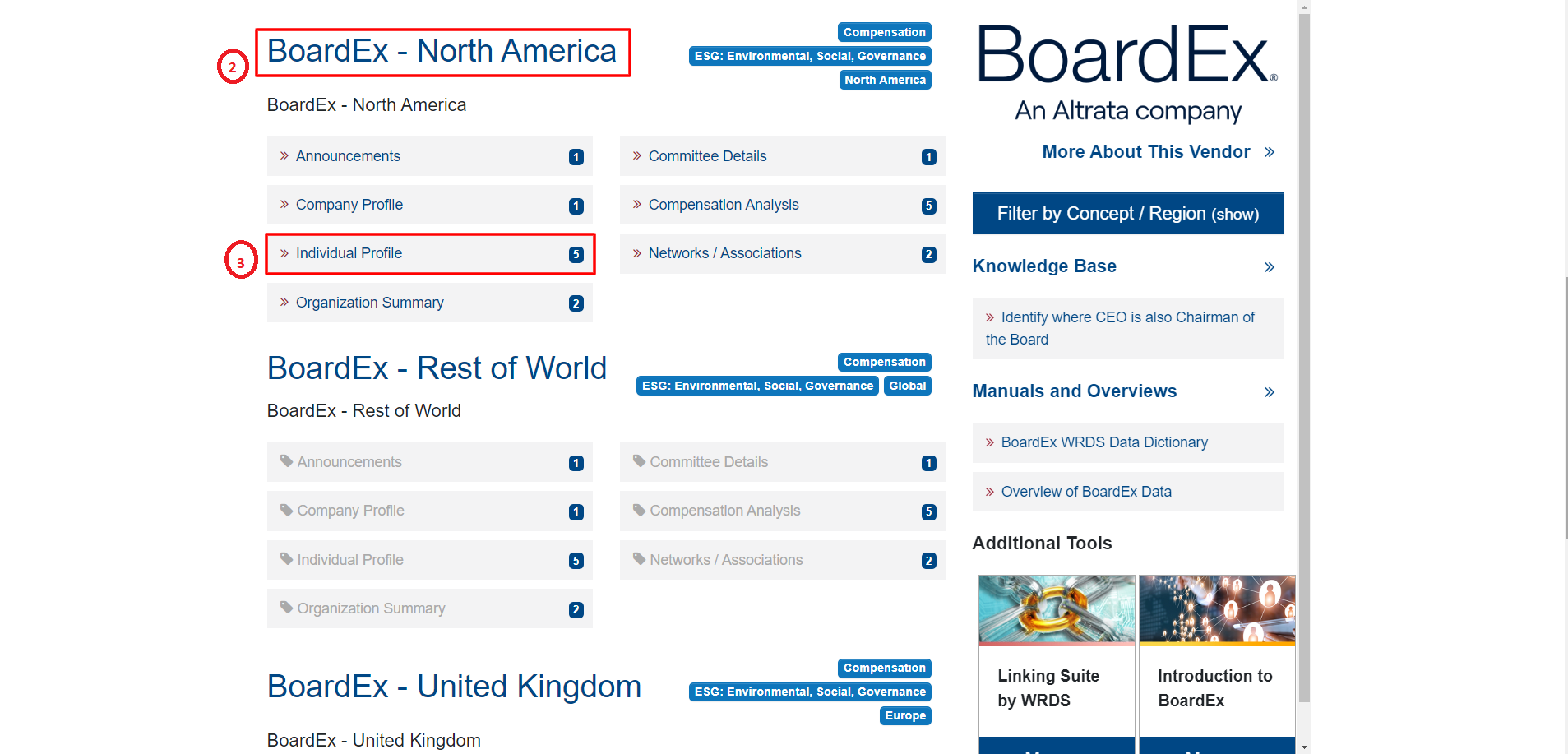Click the Europe region tag
Viewport: 1568px width, 754px height.
[905, 715]
